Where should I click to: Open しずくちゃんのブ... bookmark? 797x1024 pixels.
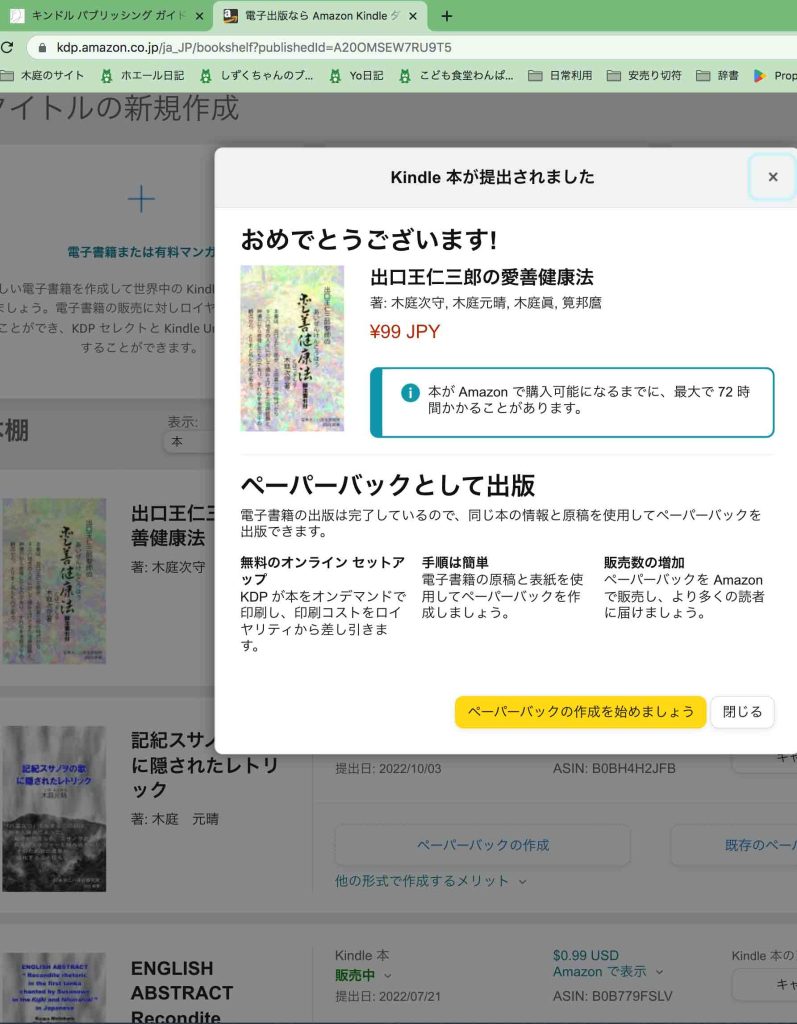(257, 76)
